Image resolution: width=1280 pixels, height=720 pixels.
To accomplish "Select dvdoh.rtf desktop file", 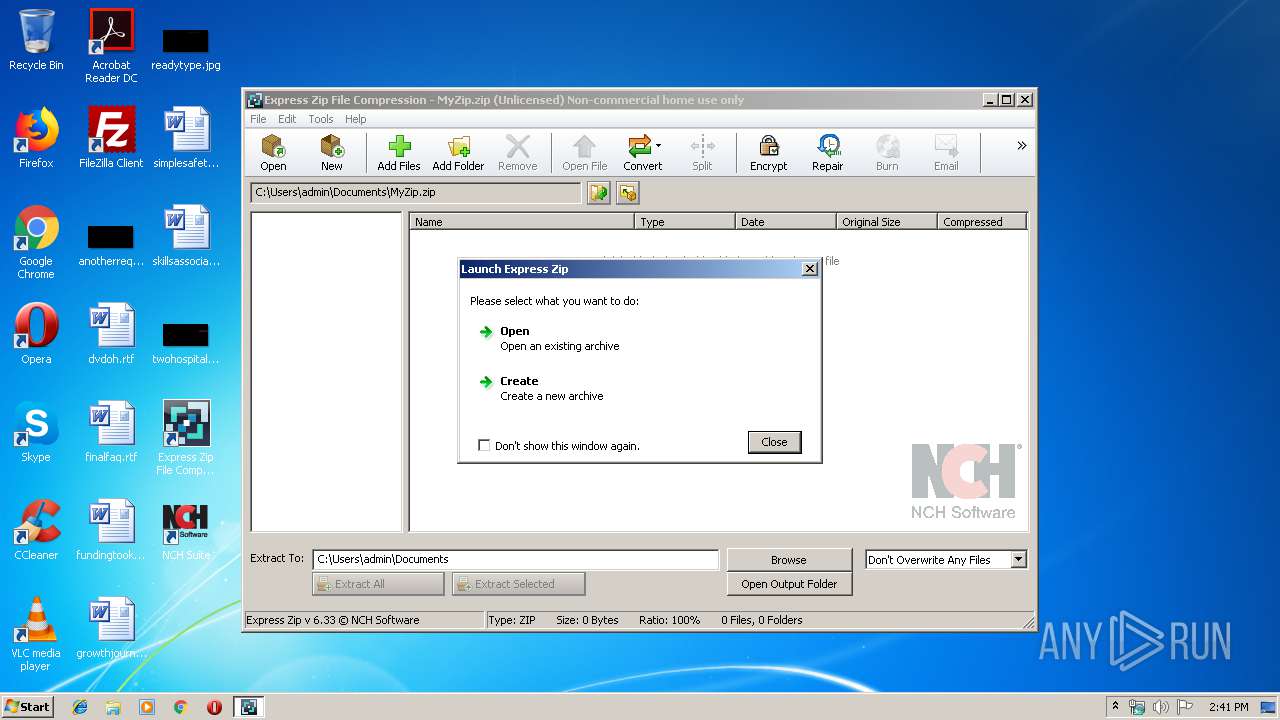I will [111, 334].
